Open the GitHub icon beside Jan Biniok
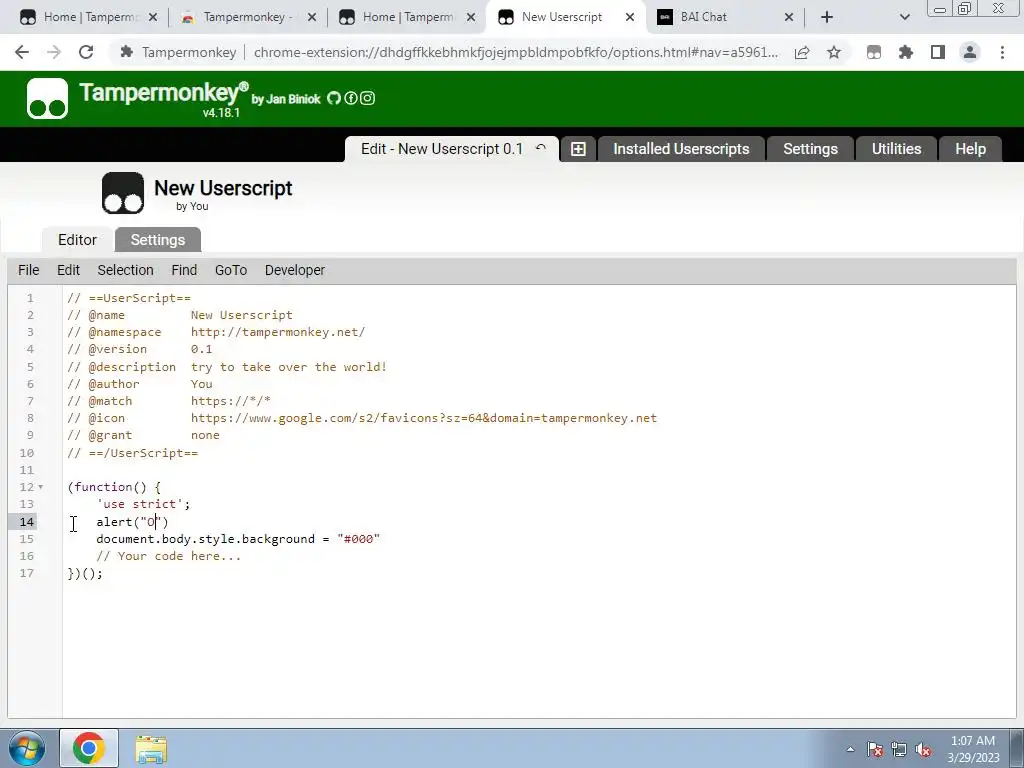The width and height of the screenshot is (1024, 768). pos(334,98)
